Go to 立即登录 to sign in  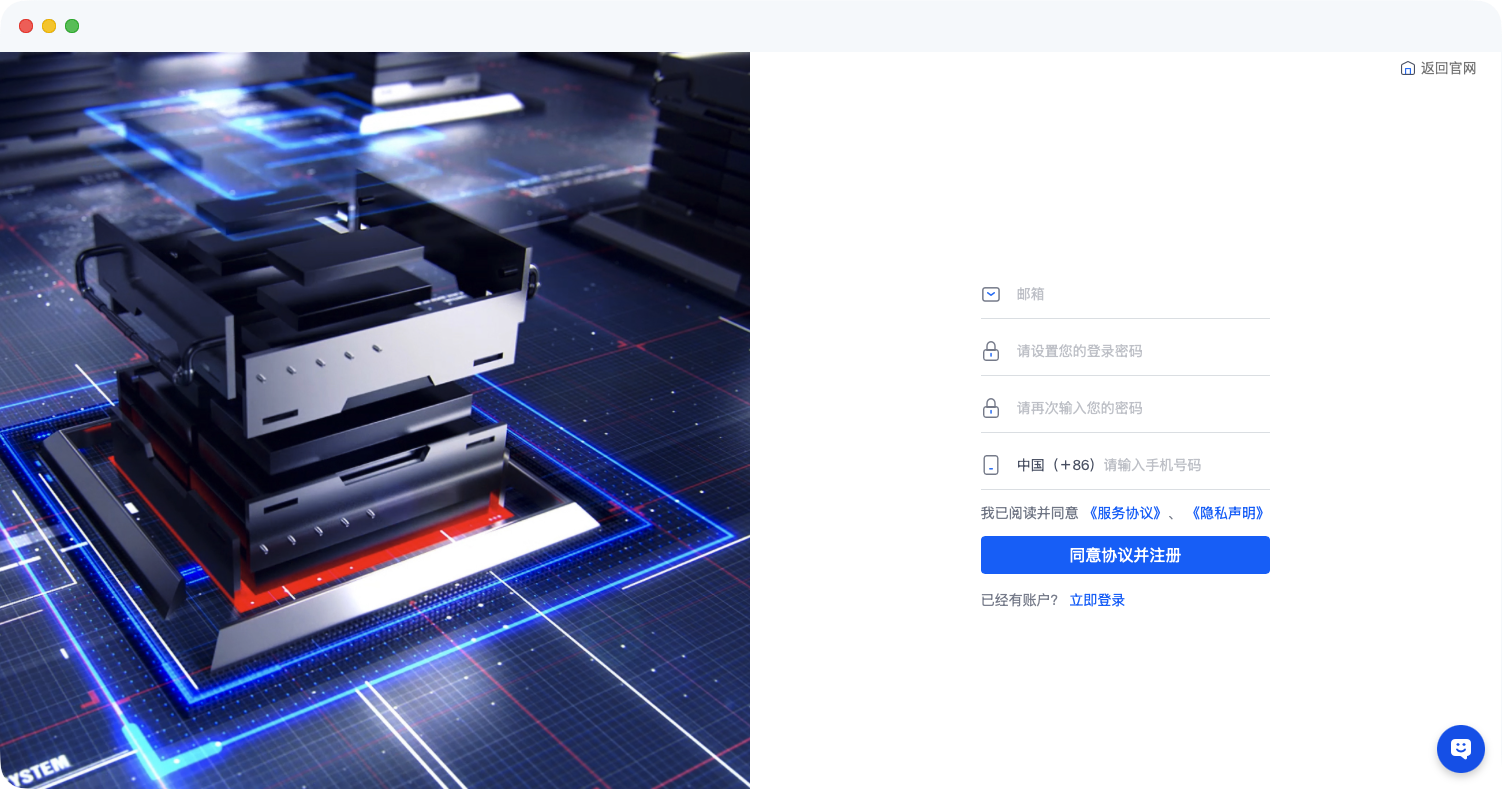coord(1097,600)
